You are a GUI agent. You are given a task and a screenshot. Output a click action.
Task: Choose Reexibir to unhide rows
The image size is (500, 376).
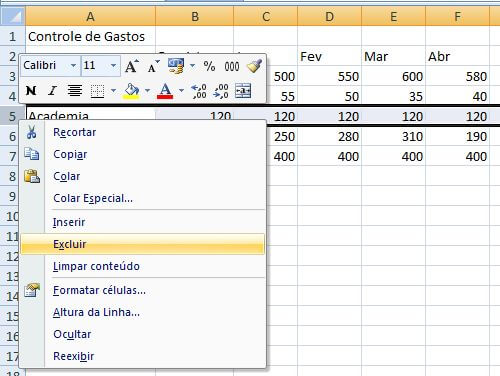click(143, 356)
